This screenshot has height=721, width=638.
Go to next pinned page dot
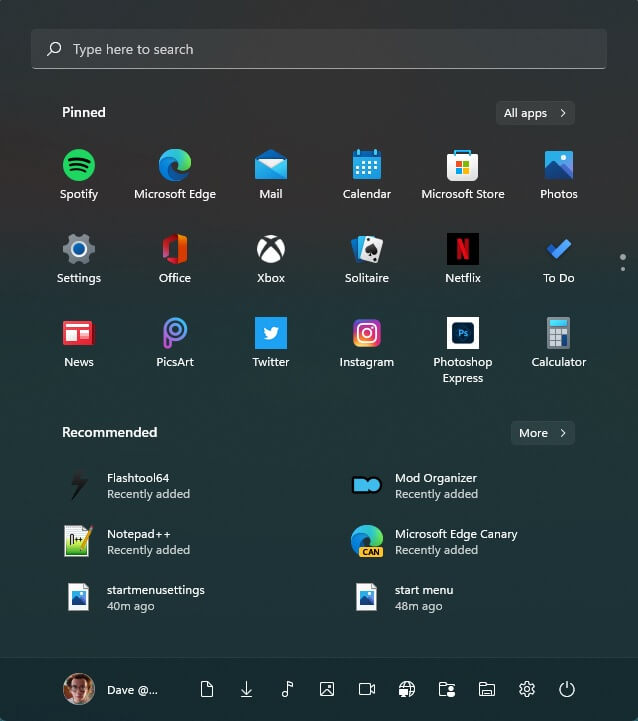(623, 269)
